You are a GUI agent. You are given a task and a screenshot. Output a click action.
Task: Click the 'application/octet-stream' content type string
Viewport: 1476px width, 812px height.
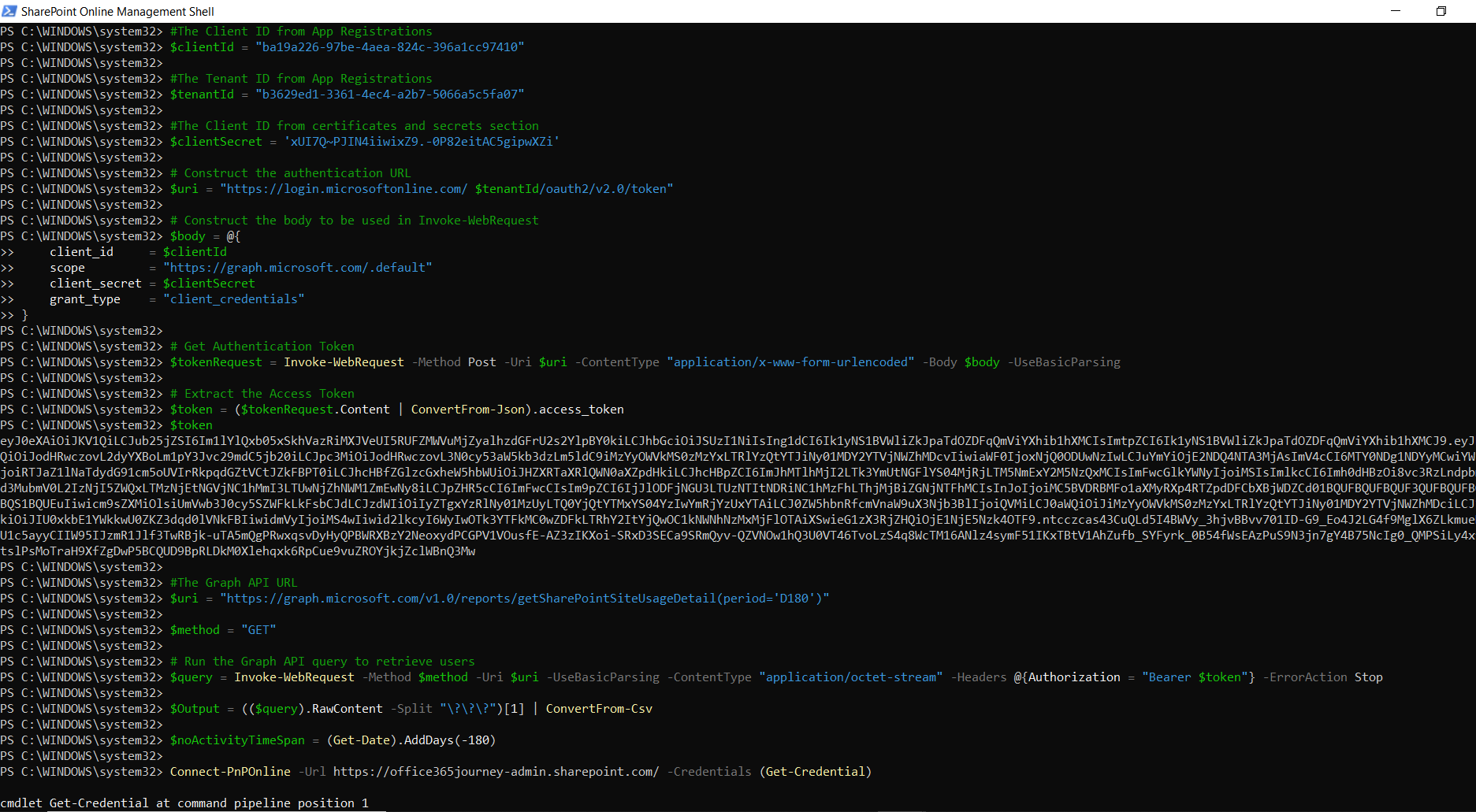[851, 677]
